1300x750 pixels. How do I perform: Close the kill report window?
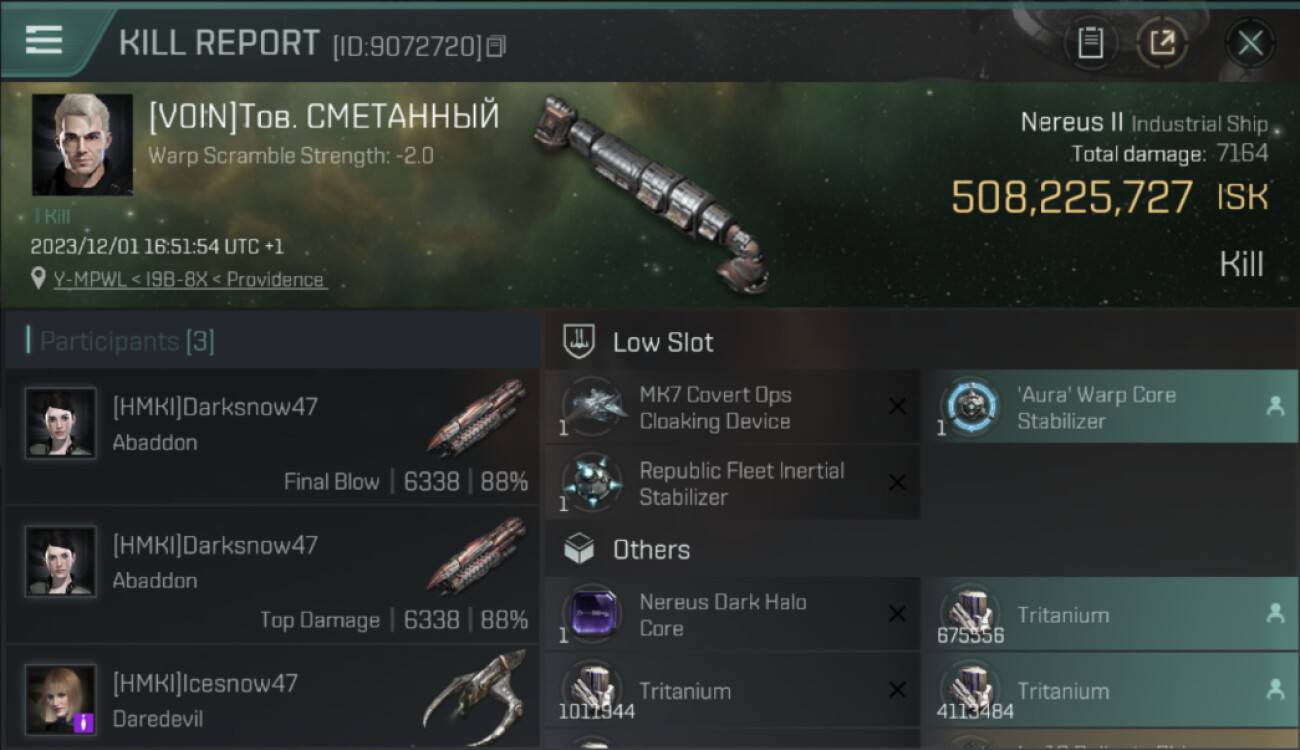click(1250, 43)
